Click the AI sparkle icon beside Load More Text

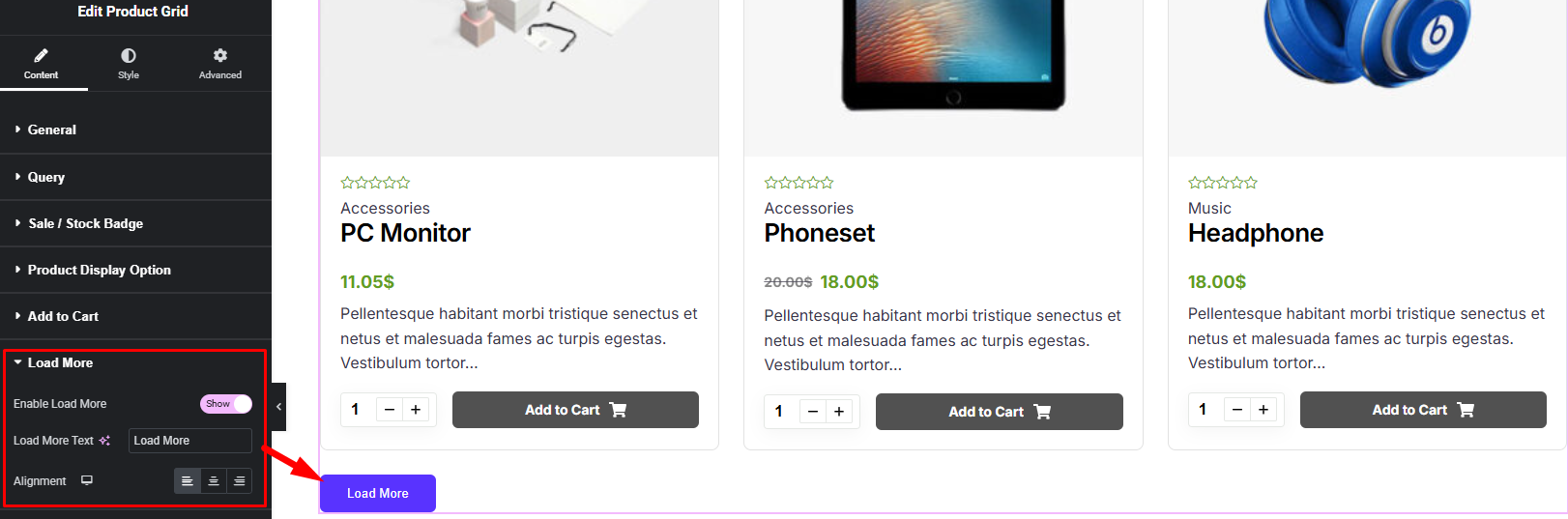click(104, 441)
